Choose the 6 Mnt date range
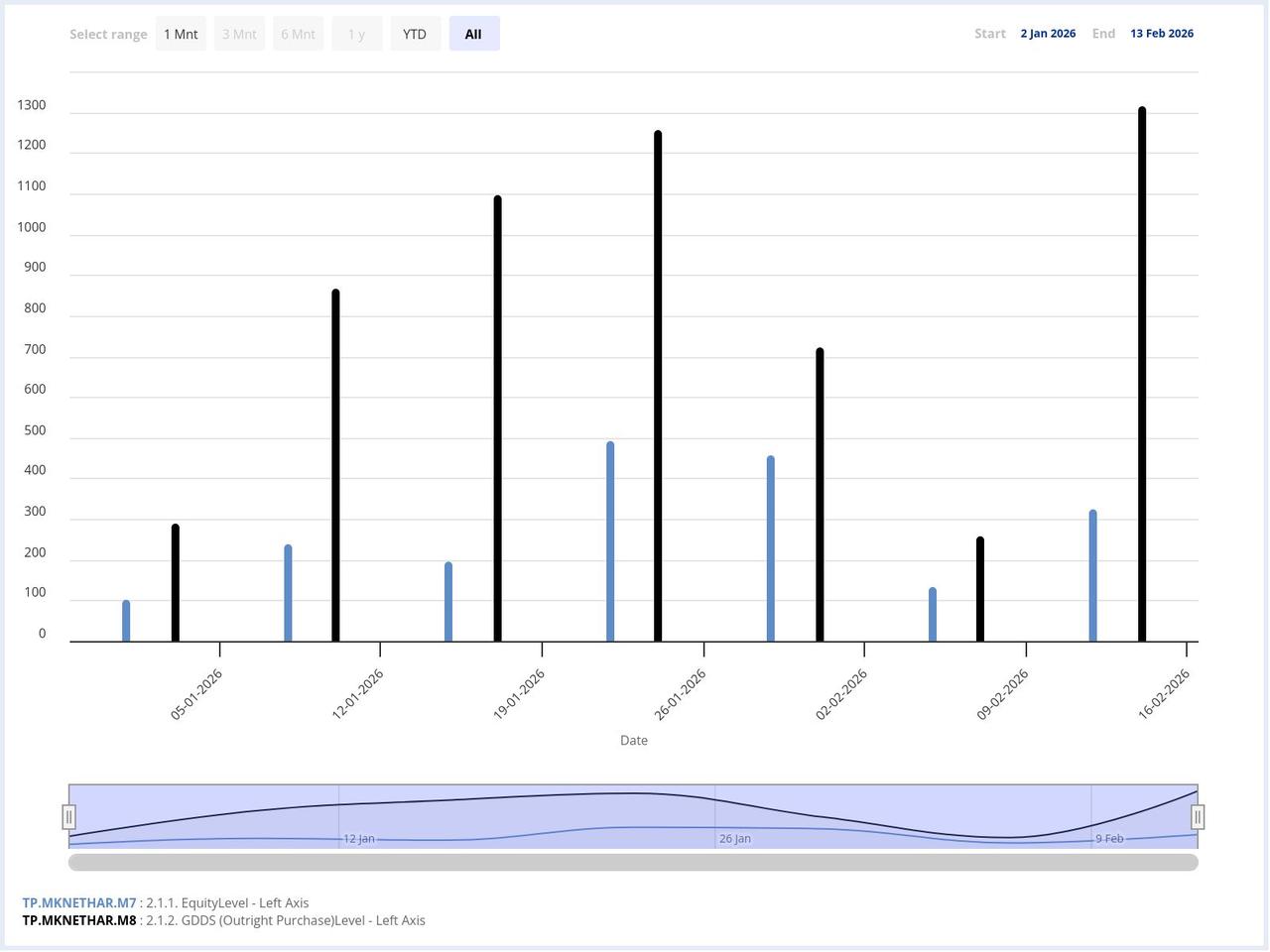 pos(298,33)
